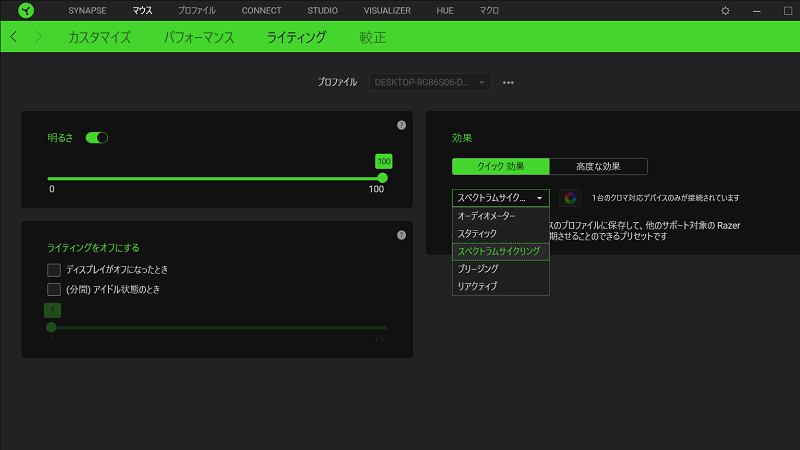The height and width of the screenshot is (450, 800).
Task: Choose 高度な効果 button
Action: pyautogui.click(x=598, y=166)
